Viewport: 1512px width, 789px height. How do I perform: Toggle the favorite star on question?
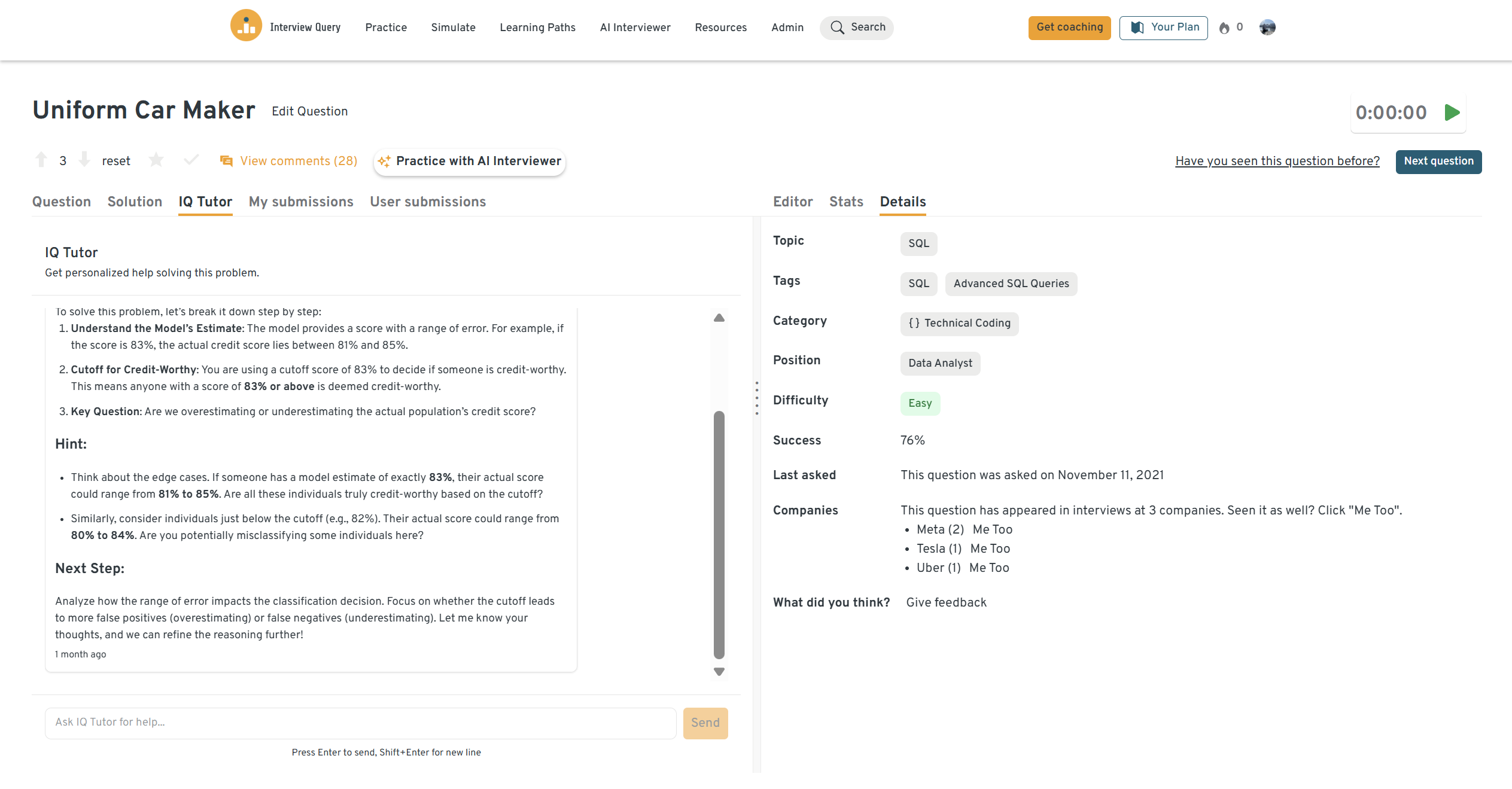coord(156,160)
